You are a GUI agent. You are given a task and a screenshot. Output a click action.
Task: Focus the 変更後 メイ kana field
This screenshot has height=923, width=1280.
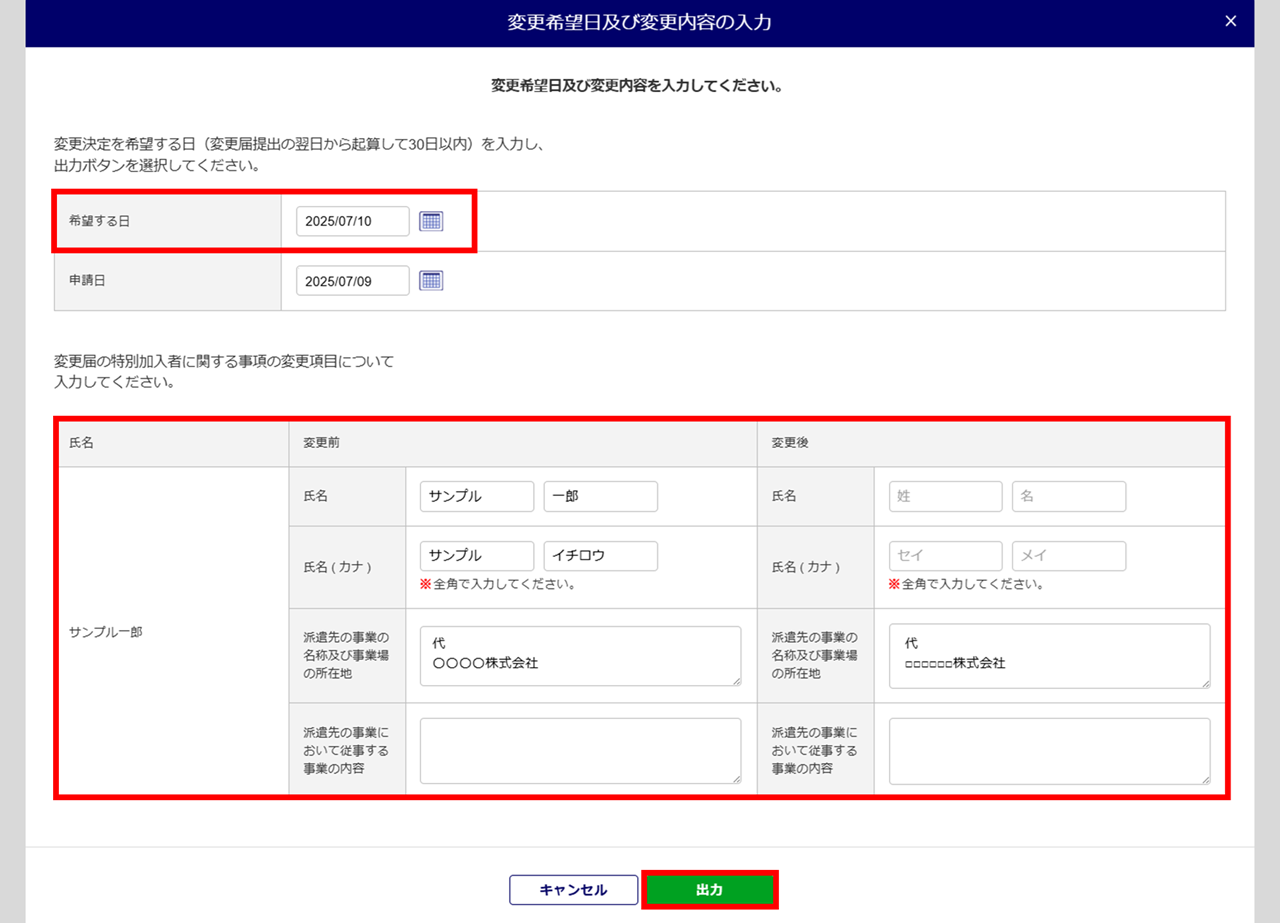click(1068, 556)
